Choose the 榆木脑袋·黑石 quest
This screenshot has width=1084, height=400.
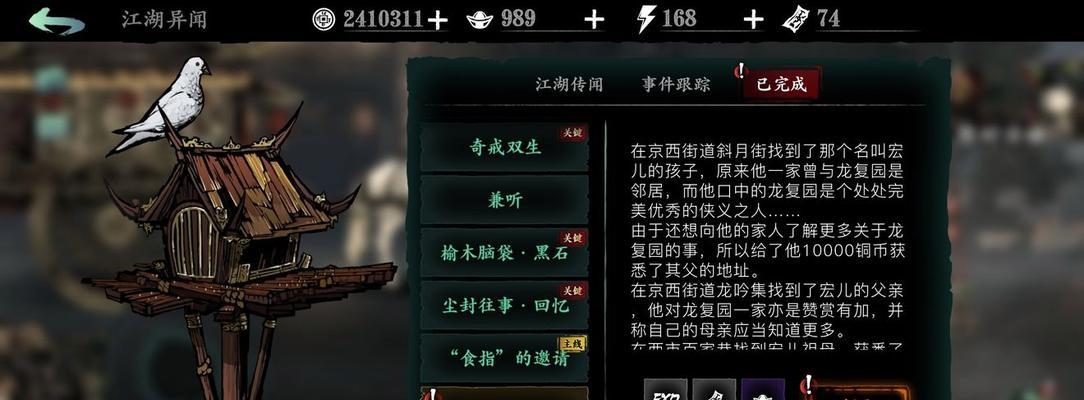505,253
